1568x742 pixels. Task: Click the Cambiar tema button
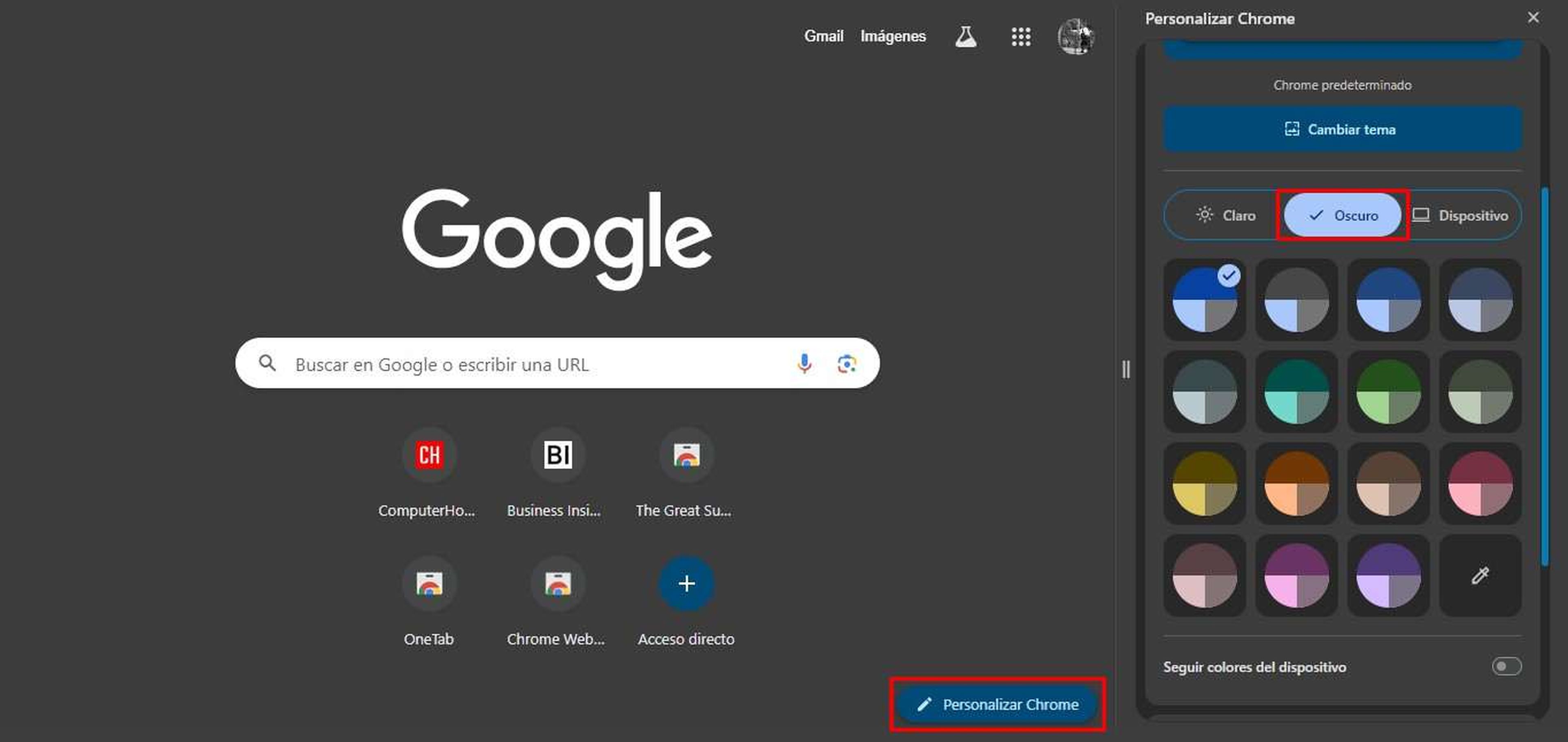tap(1342, 129)
